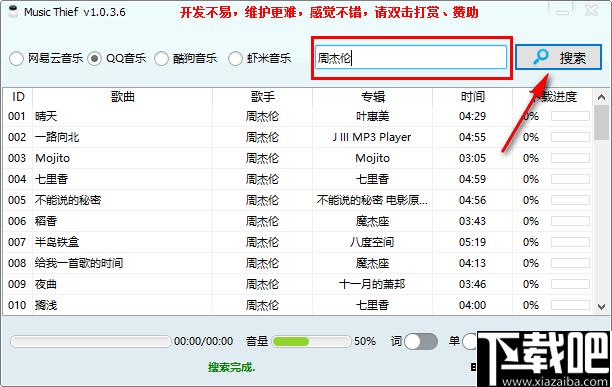Adjust the 音量 volume slider
612x387 pixels.
coord(311,341)
